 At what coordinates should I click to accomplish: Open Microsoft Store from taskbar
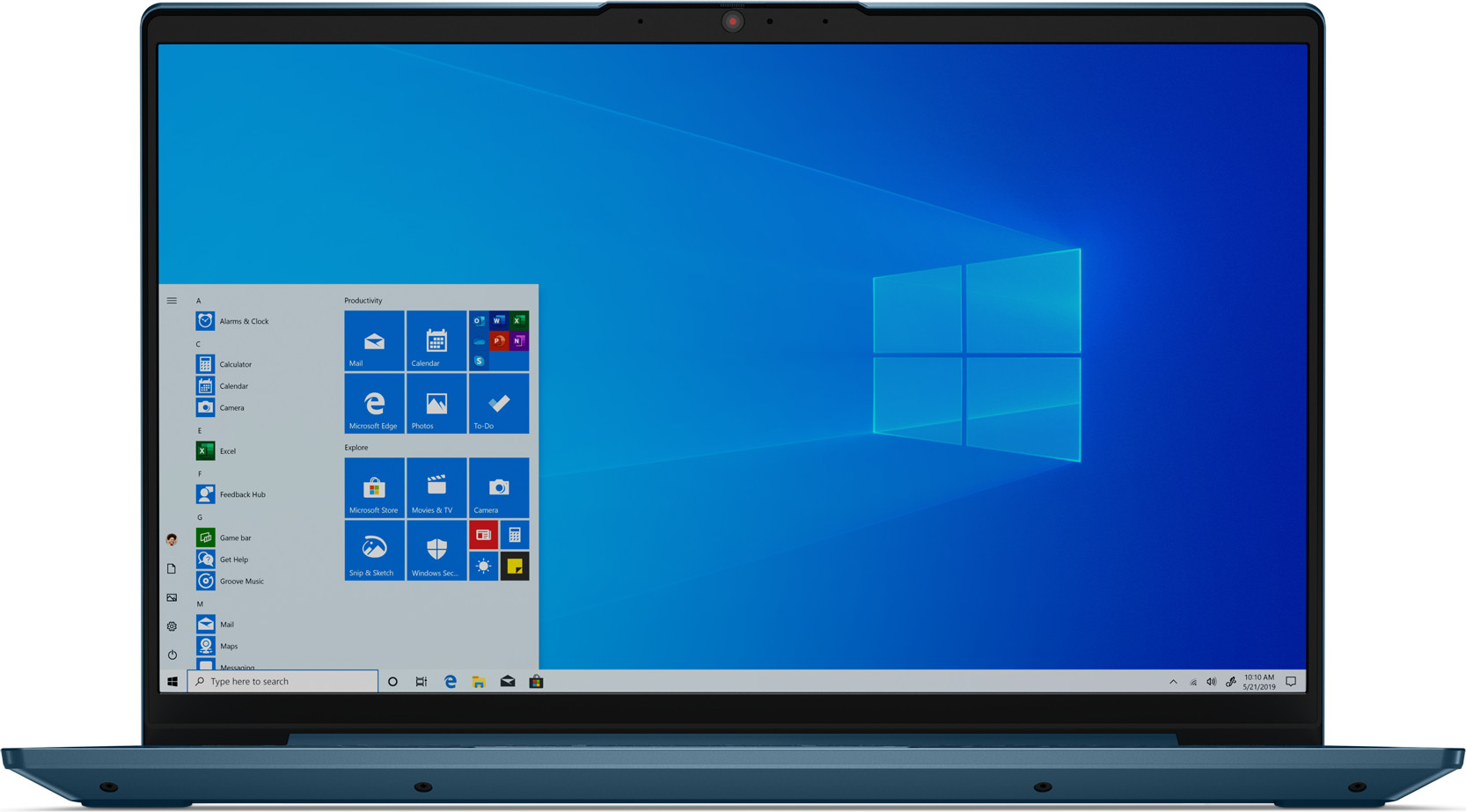click(536, 682)
